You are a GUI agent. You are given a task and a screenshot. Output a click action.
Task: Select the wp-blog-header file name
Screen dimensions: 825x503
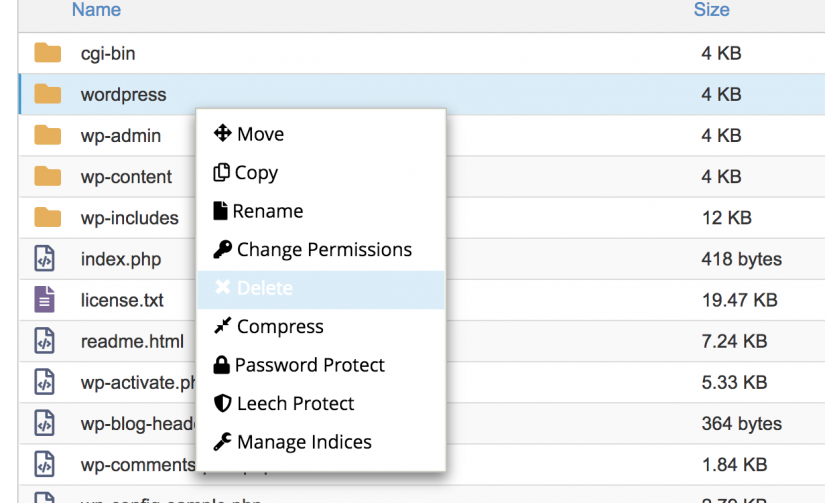(138, 424)
